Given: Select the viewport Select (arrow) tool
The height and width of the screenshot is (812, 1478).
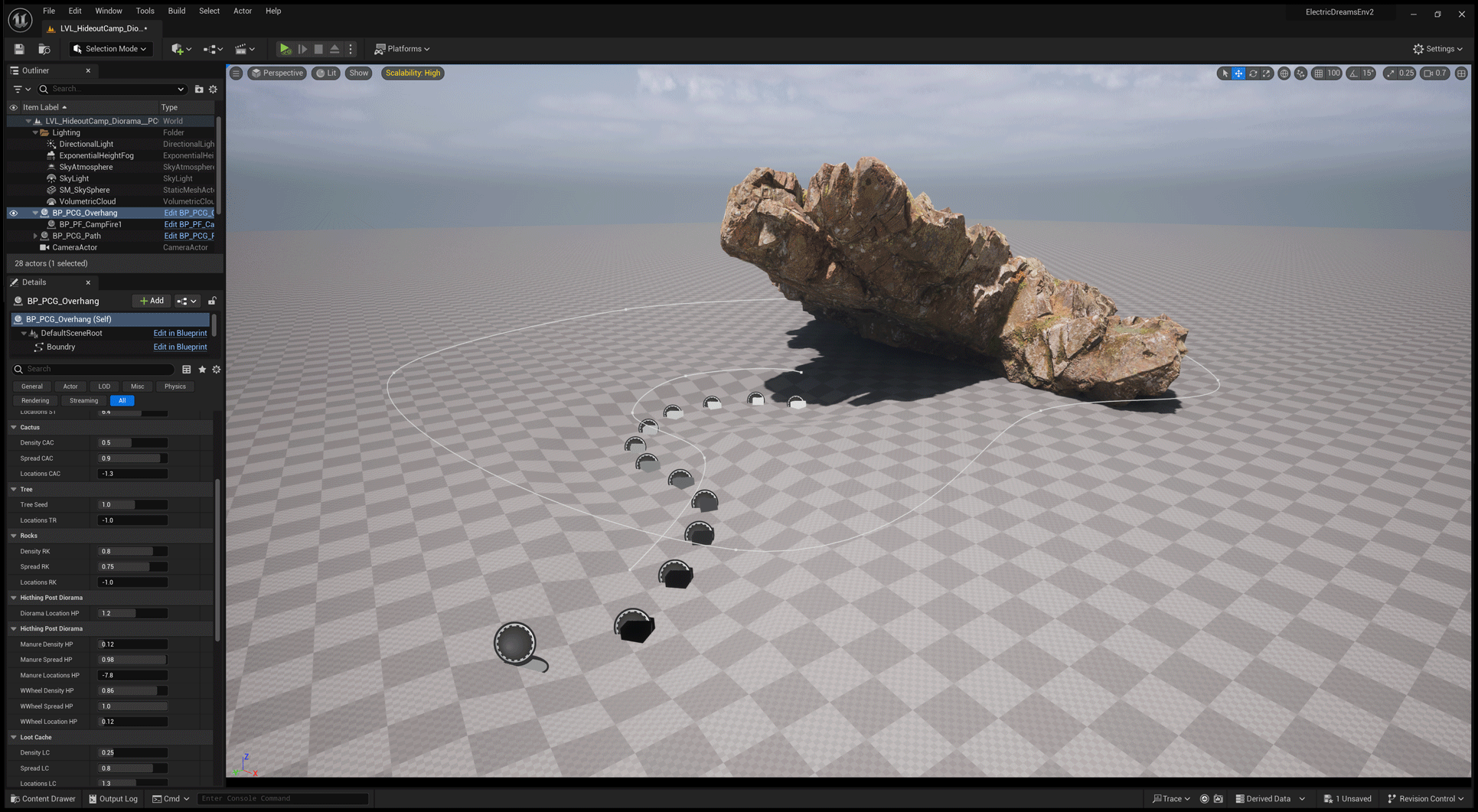Looking at the screenshot, I should (x=1225, y=73).
